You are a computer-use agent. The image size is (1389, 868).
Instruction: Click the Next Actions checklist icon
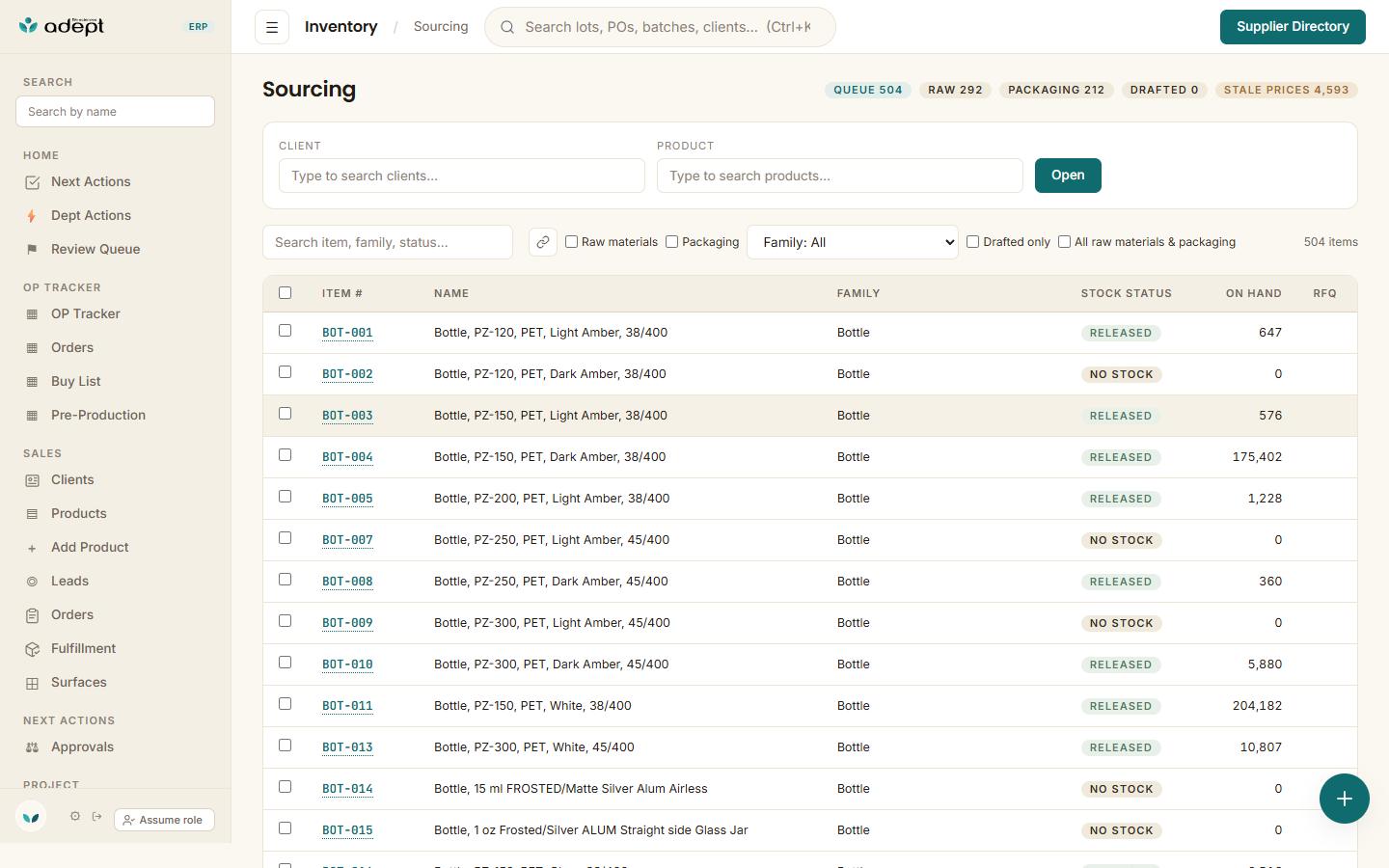click(32, 182)
